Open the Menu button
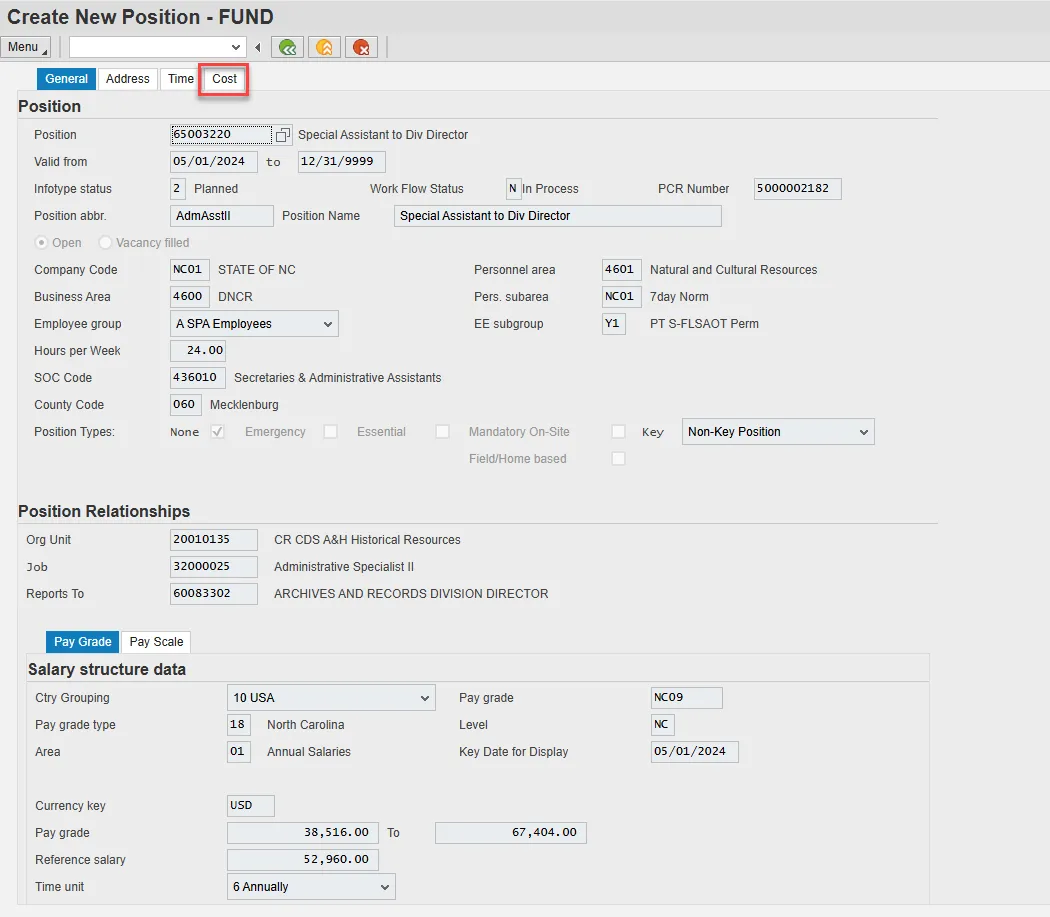This screenshot has height=917, width=1050. tap(27, 47)
